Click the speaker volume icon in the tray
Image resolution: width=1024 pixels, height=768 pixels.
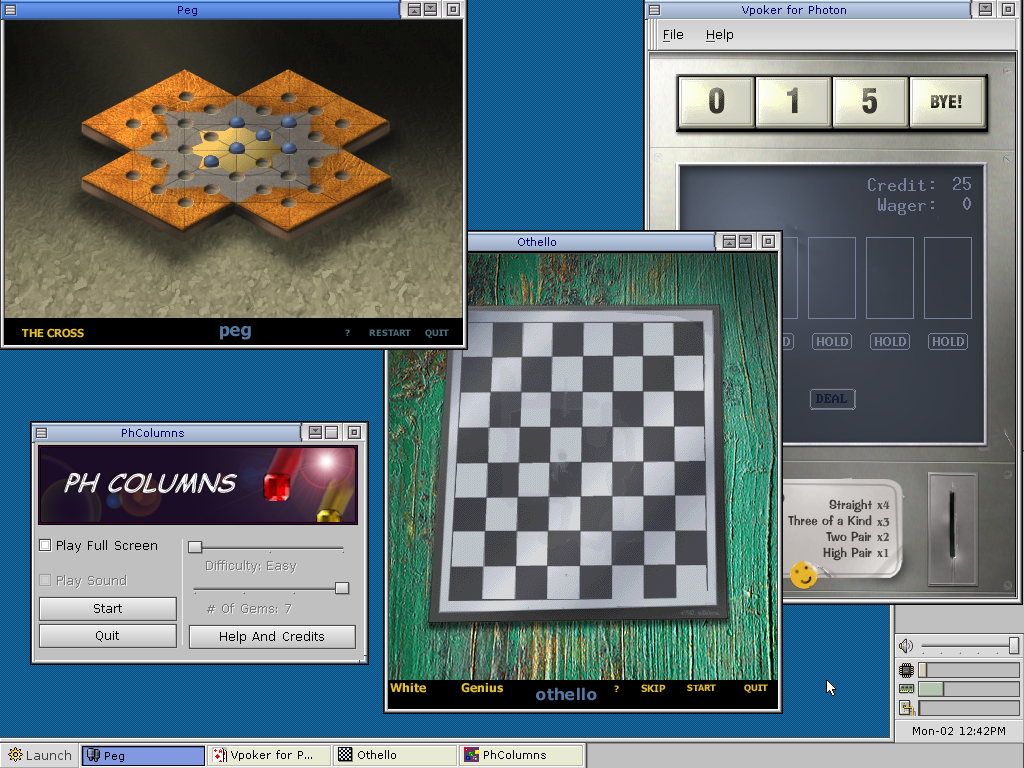point(906,646)
